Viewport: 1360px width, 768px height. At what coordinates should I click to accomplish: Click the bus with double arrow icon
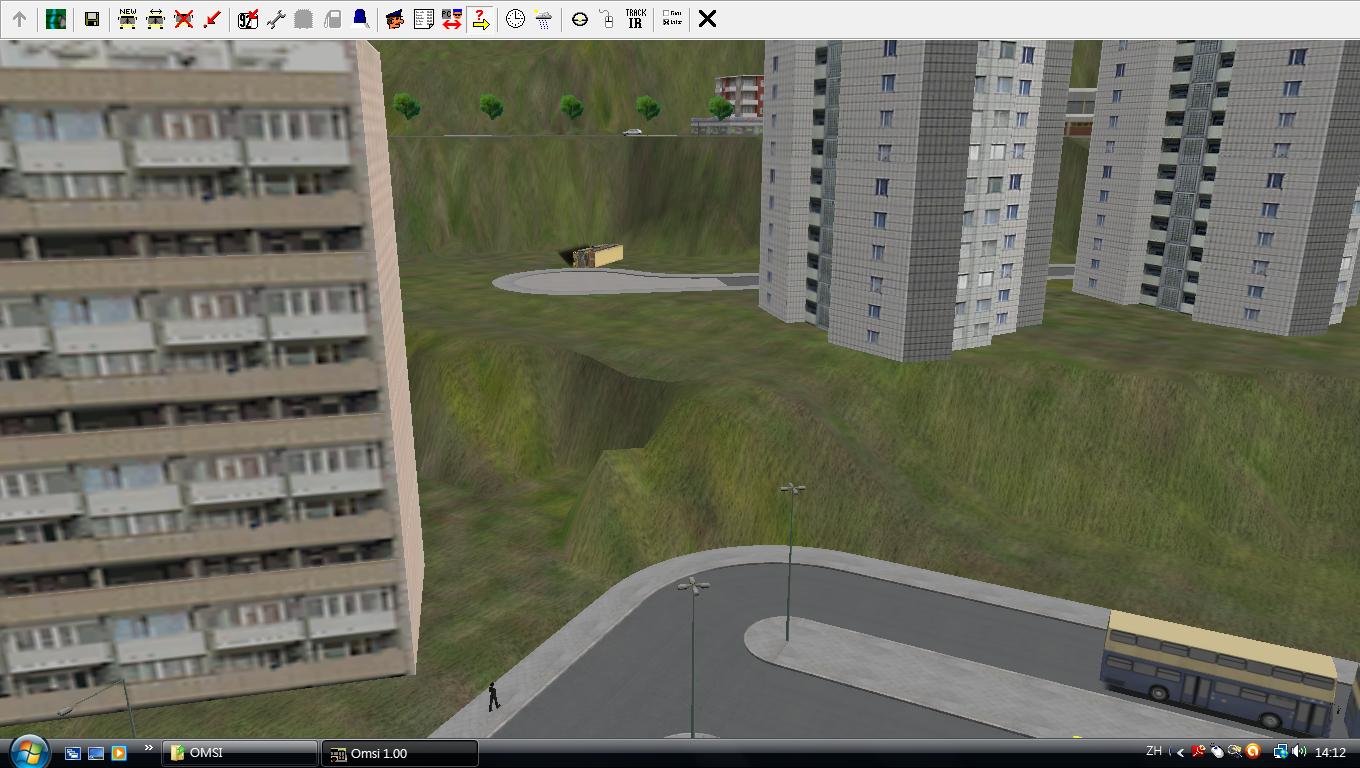click(x=155, y=19)
